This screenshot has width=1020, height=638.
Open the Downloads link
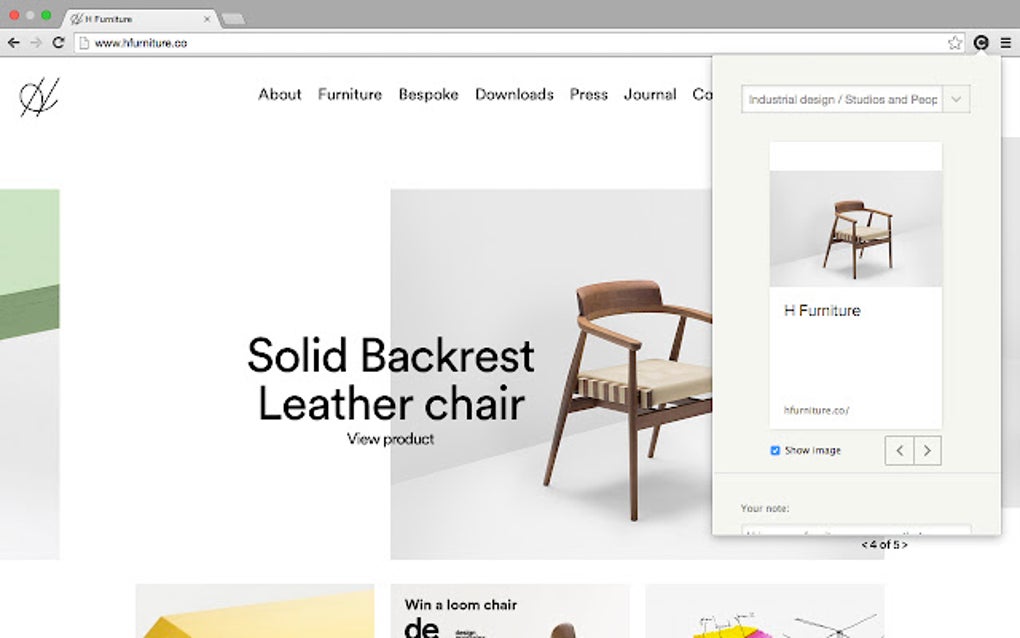coord(514,94)
